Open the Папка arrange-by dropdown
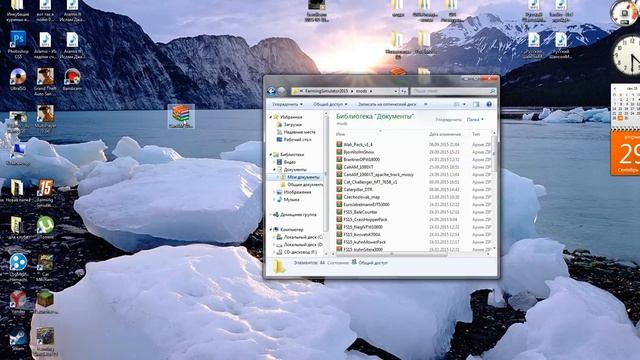Image resolution: width=640 pixels, height=360 pixels. click(x=475, y=120)
